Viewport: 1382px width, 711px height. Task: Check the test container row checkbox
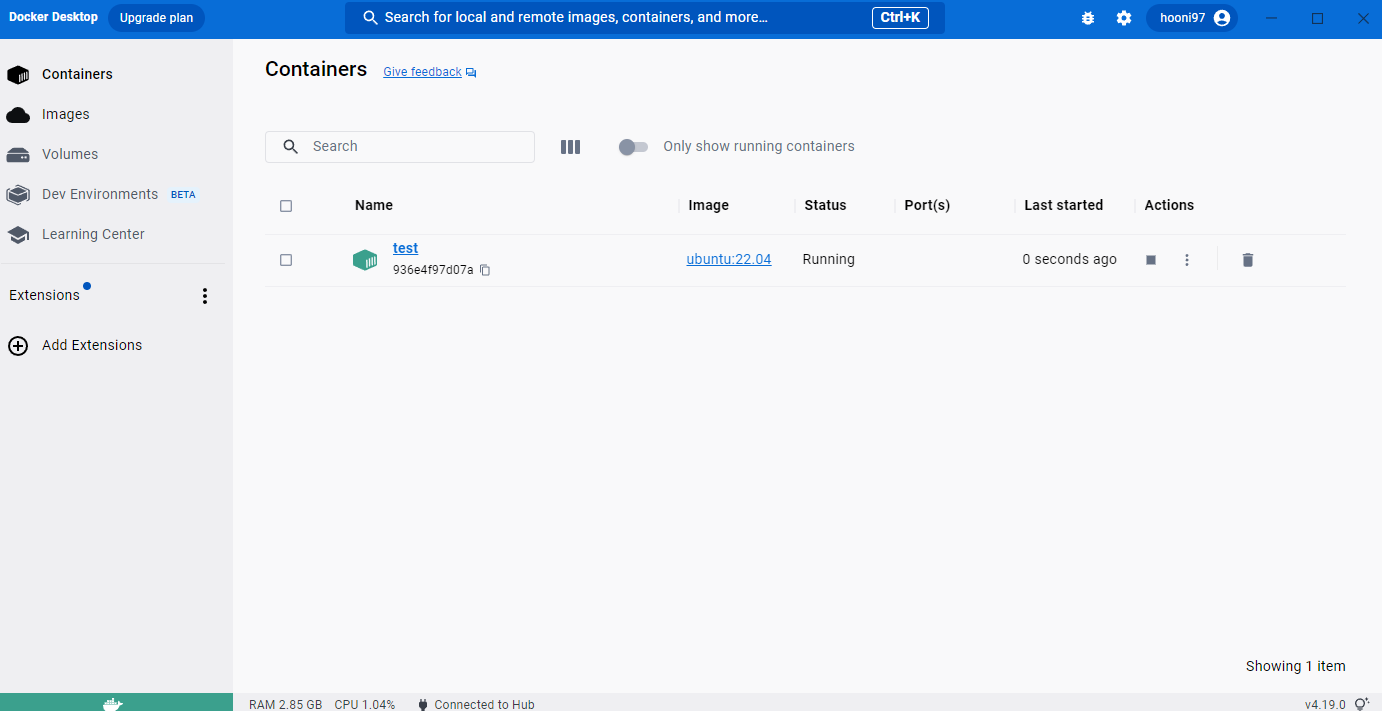(x=286, y=260)
